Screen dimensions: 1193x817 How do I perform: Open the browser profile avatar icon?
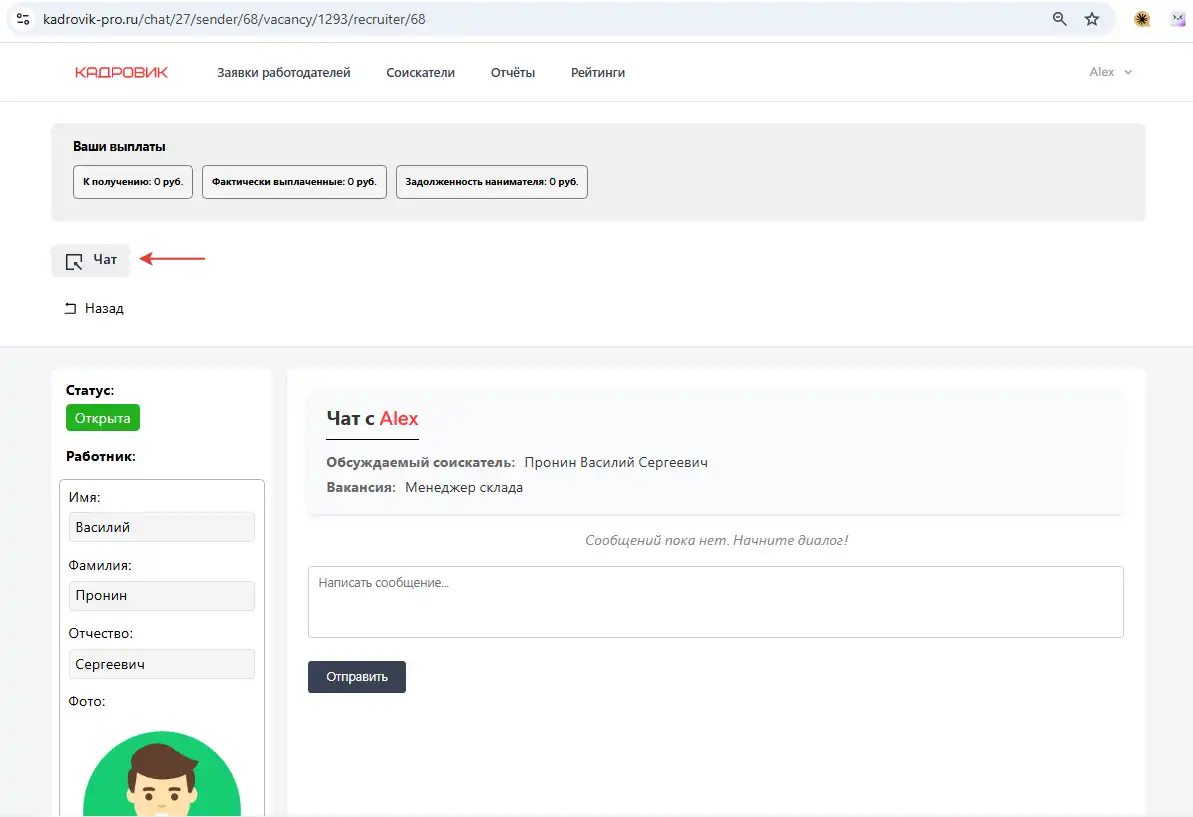[x=1179, y=19]
